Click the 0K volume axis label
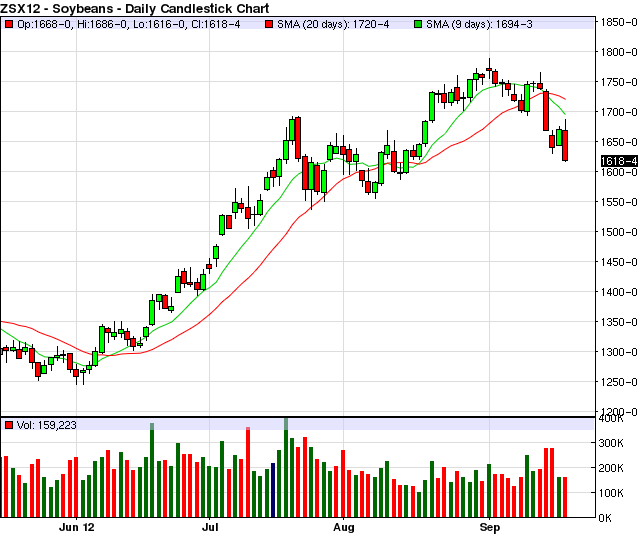The image size is (640, 536). [x=605, y=518]
